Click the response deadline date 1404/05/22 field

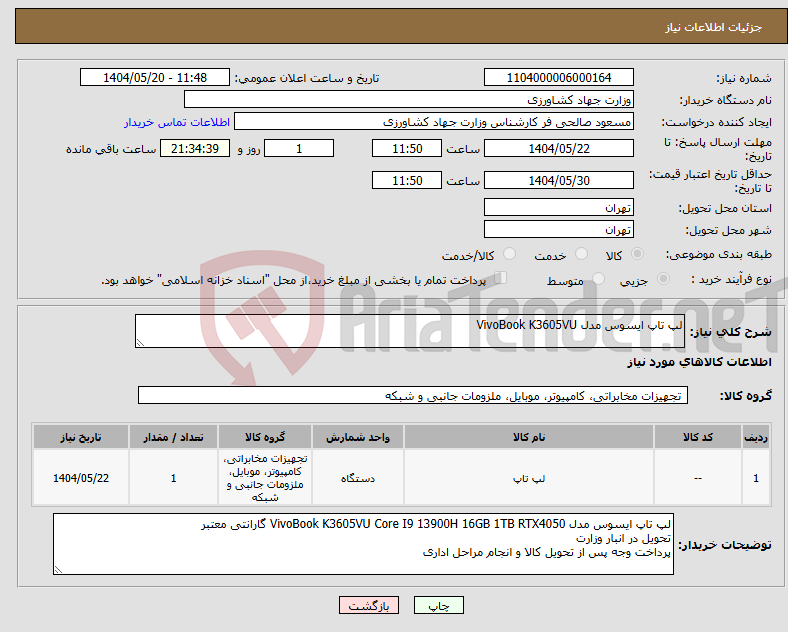point(558,148)
